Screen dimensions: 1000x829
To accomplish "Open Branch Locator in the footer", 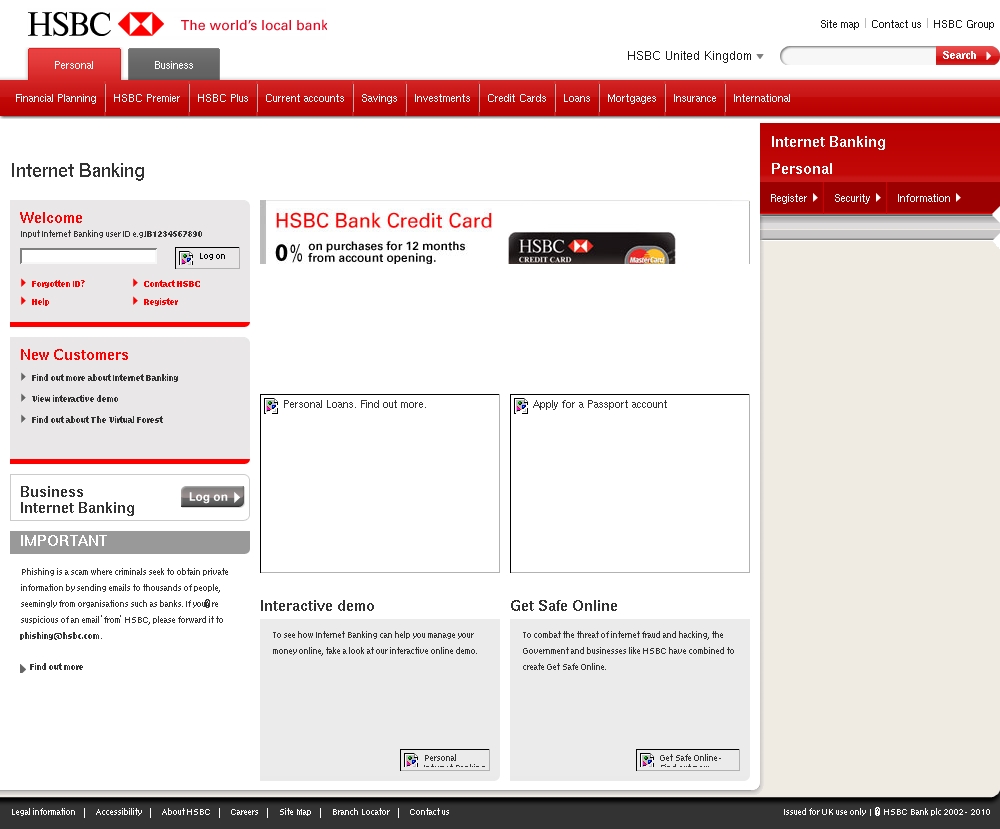I will (x=361, y=812).
